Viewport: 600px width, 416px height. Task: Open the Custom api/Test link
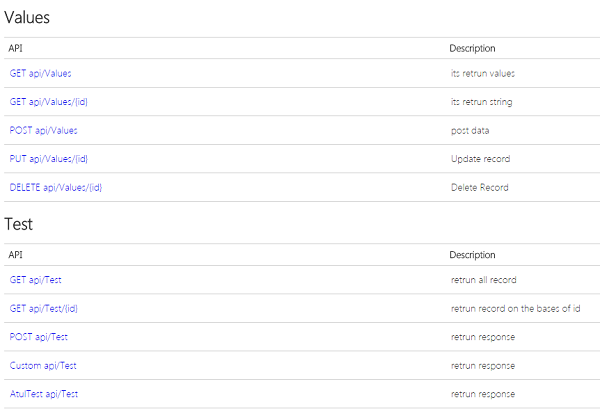point(43,366)
